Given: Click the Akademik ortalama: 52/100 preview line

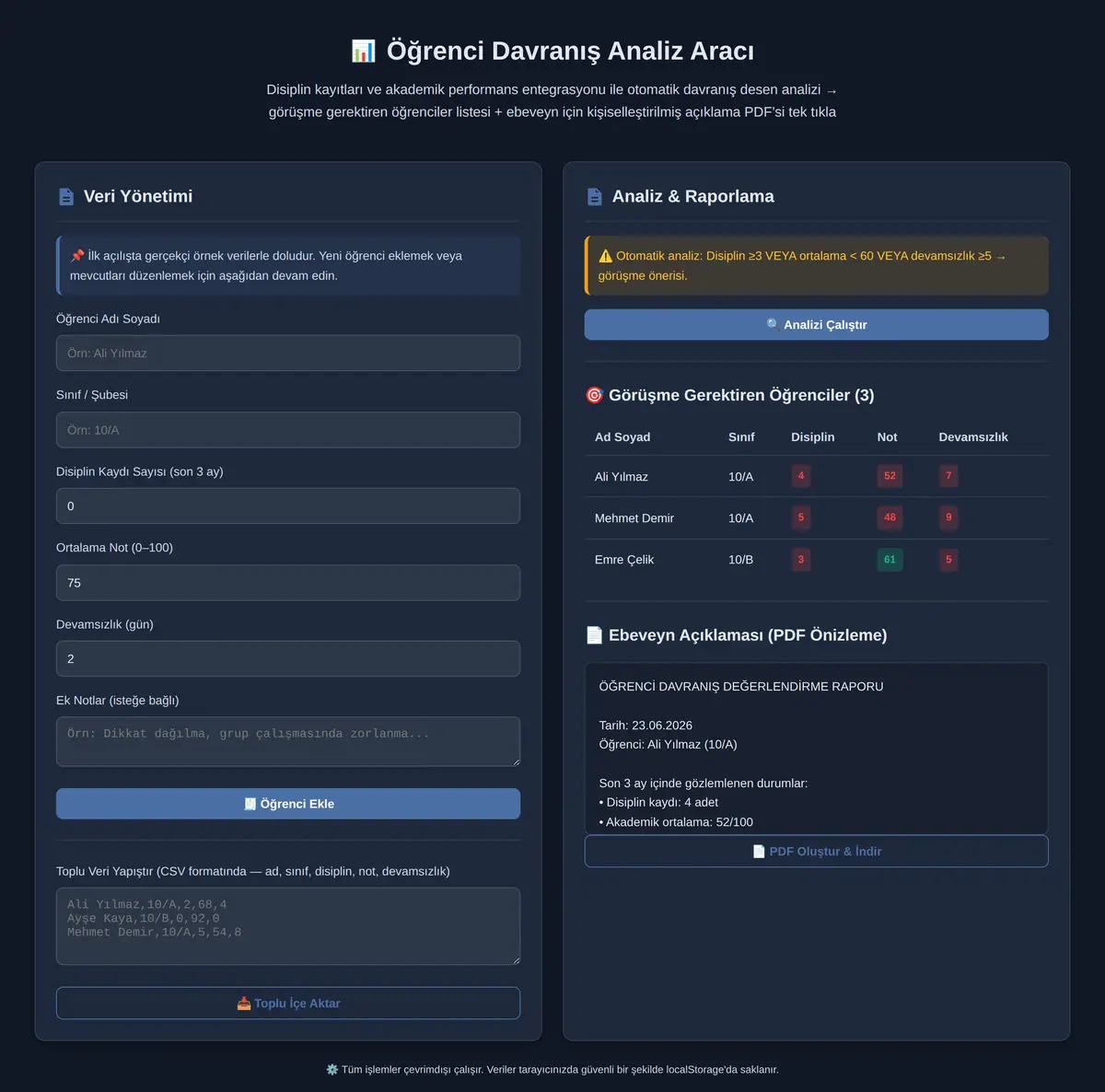Looking at the screenshot, I should tap(676, 822).
